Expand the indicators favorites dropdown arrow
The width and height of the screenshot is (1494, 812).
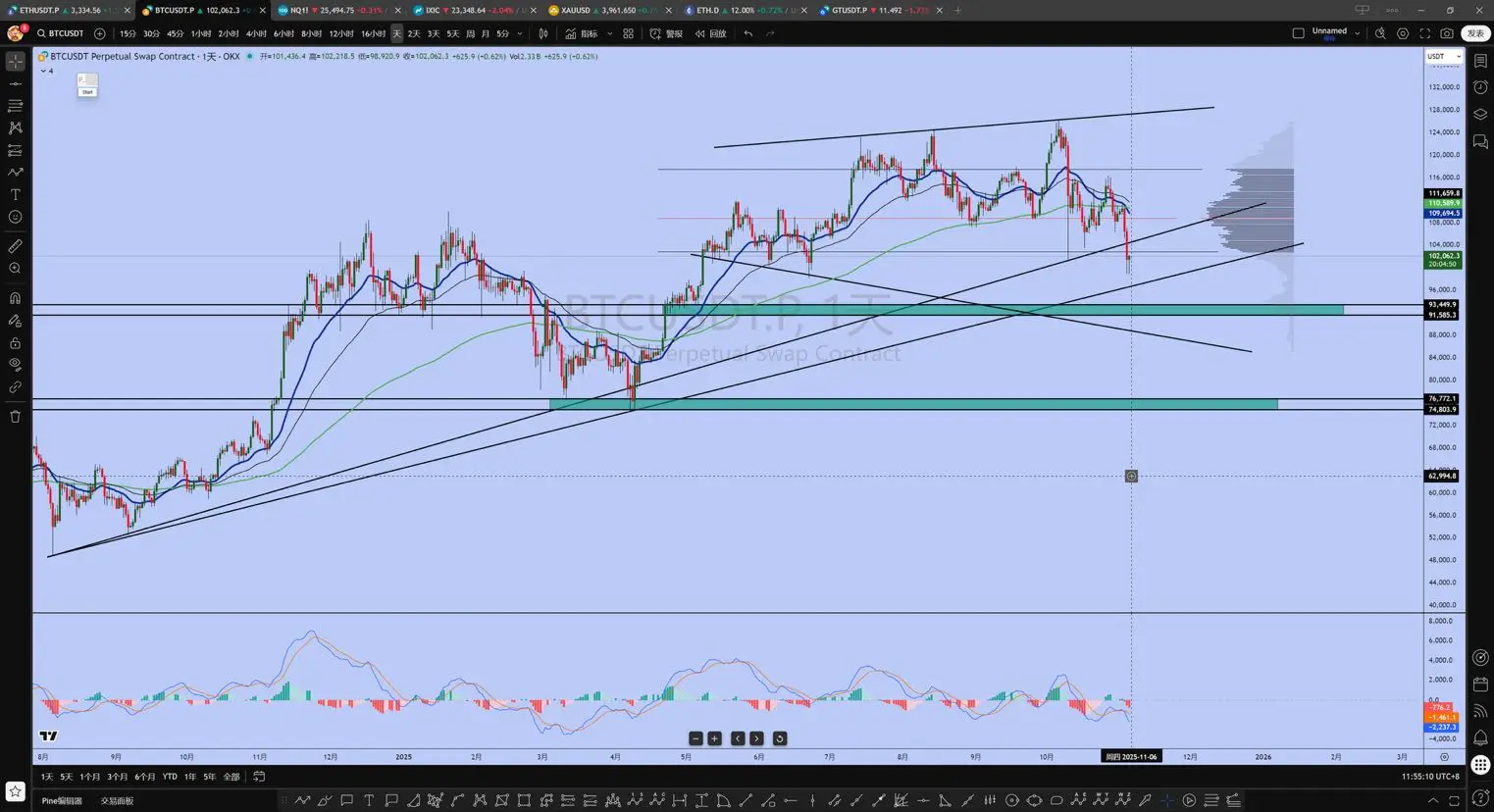coord(610,33)
